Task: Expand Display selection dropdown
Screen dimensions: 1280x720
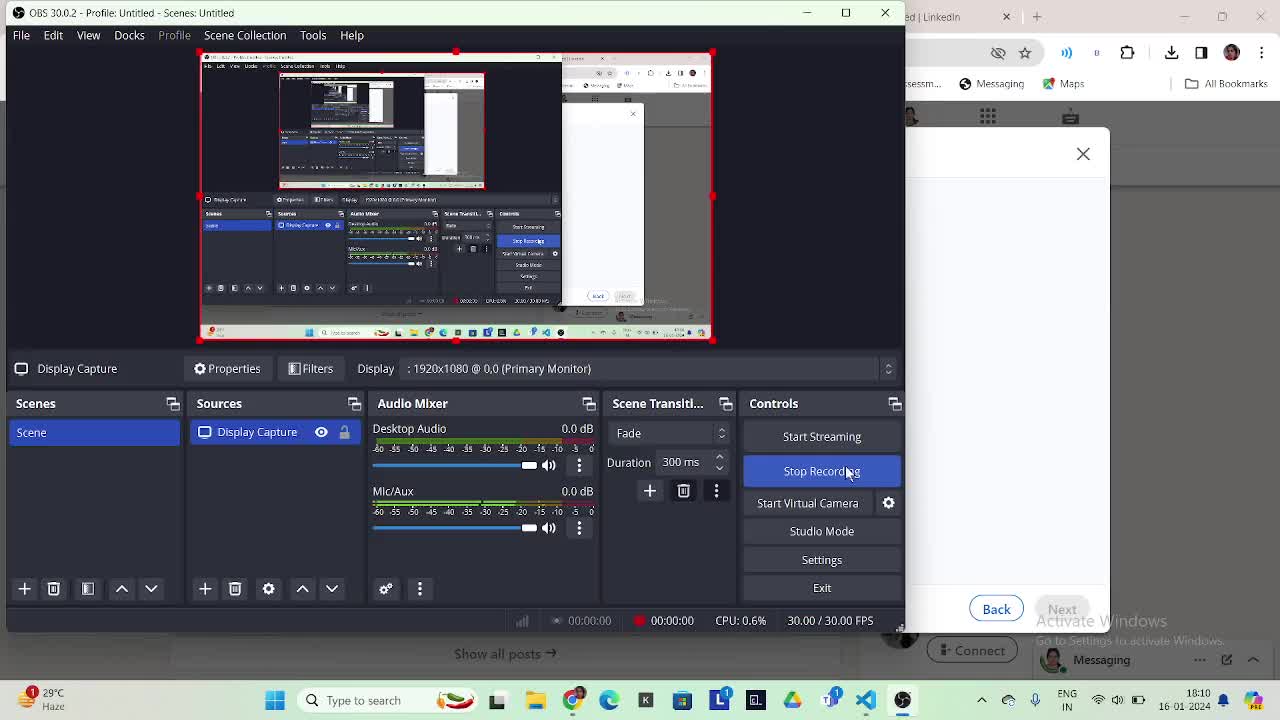Action: pyautogui.click(x=888, y=369)
